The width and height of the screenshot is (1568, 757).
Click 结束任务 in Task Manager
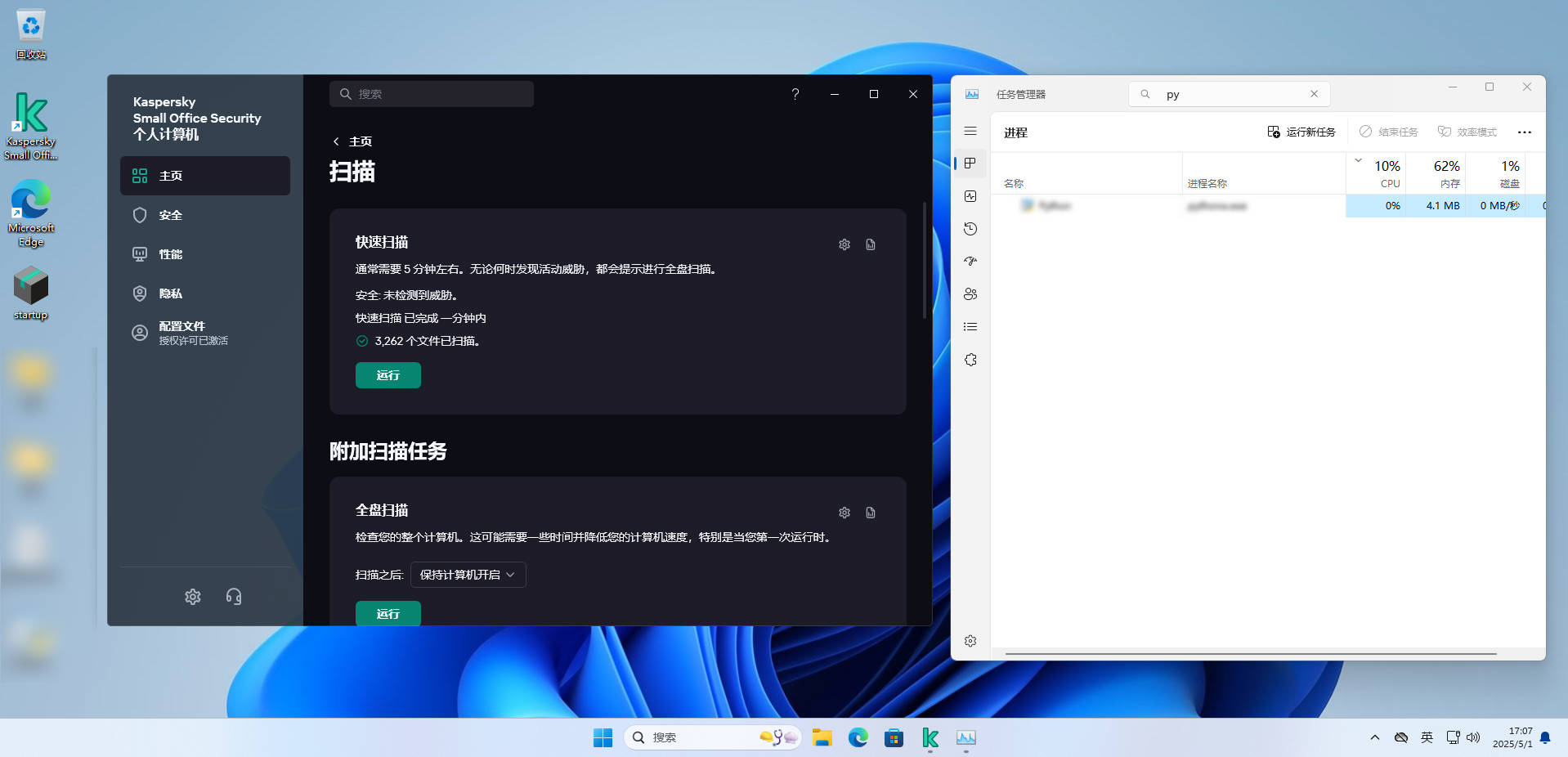click(x=1388, y=132)
